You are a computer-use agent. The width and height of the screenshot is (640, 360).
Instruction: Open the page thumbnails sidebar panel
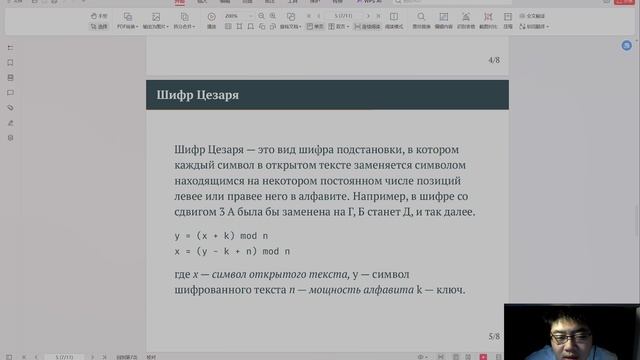pyautogui.click(x=11, y=78)
